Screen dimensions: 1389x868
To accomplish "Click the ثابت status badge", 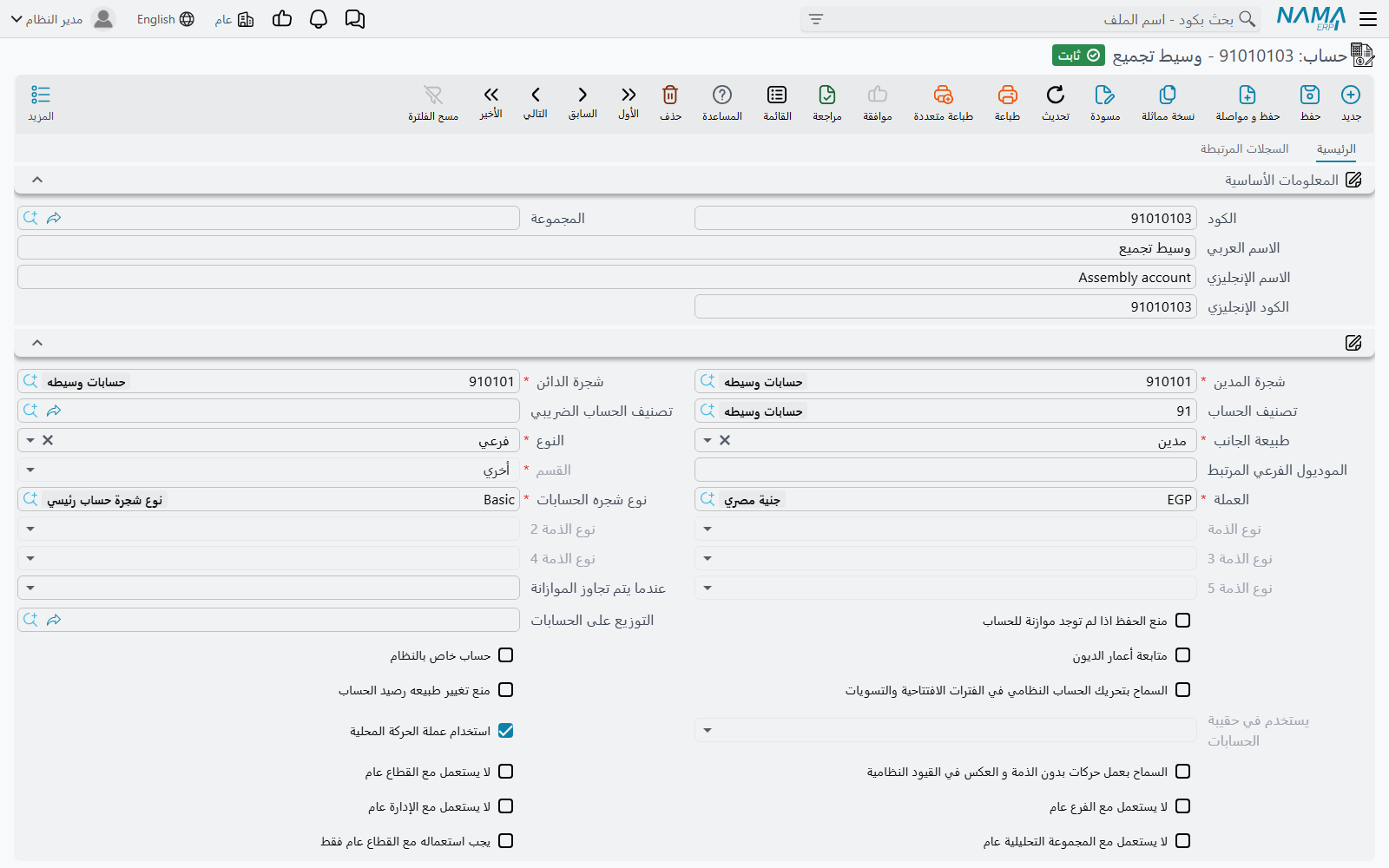I will [1078, 56].
